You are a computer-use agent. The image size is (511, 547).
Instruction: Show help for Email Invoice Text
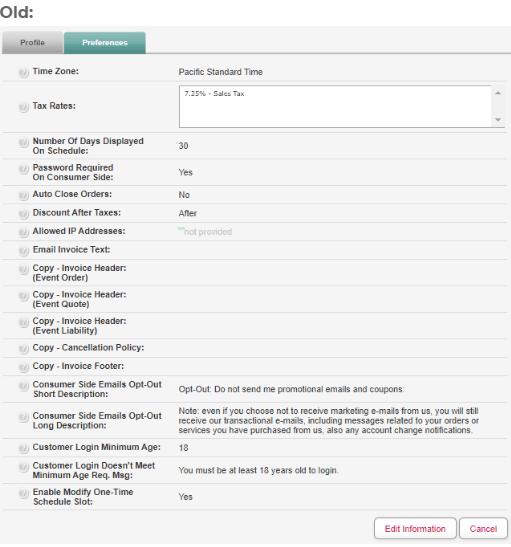(x=23, y=250)
